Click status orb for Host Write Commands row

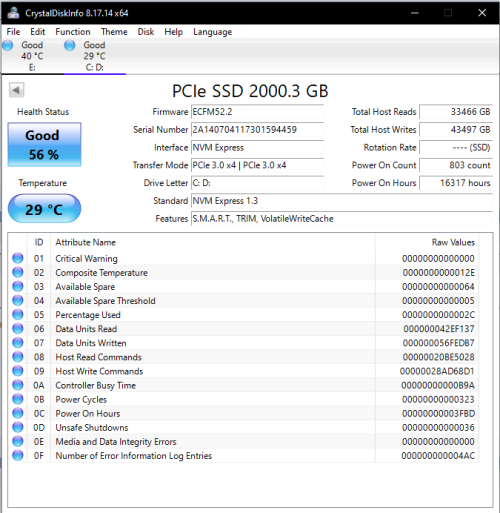tap(18, 371)
